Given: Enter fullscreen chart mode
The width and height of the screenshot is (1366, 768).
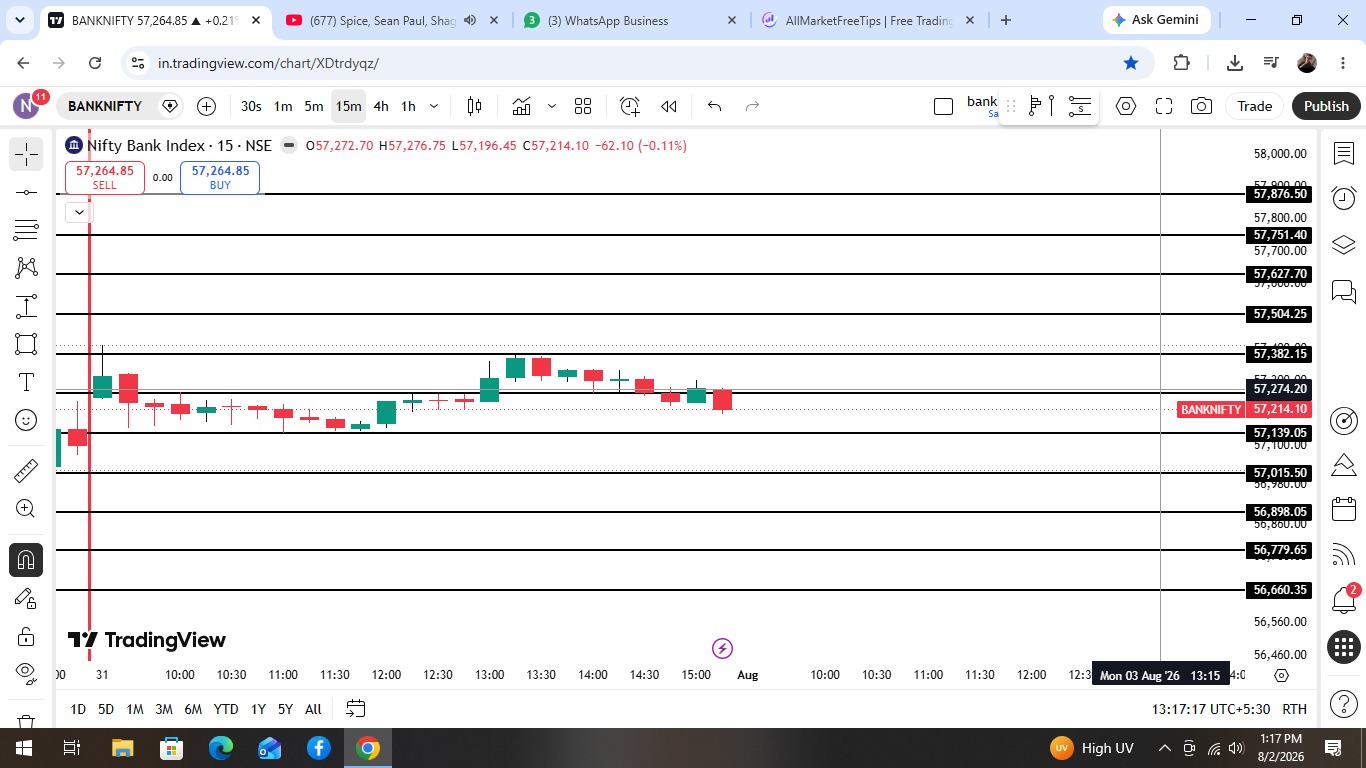Looking at the screenshot, I should (x=1164, y=106).
